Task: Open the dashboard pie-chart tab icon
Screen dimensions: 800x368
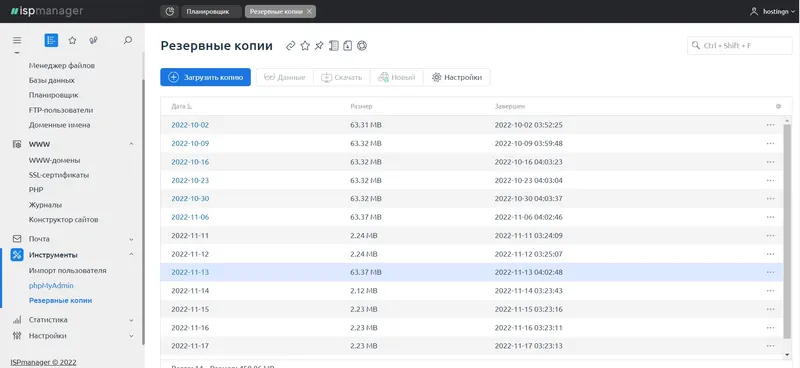Action: pos(170,11)
